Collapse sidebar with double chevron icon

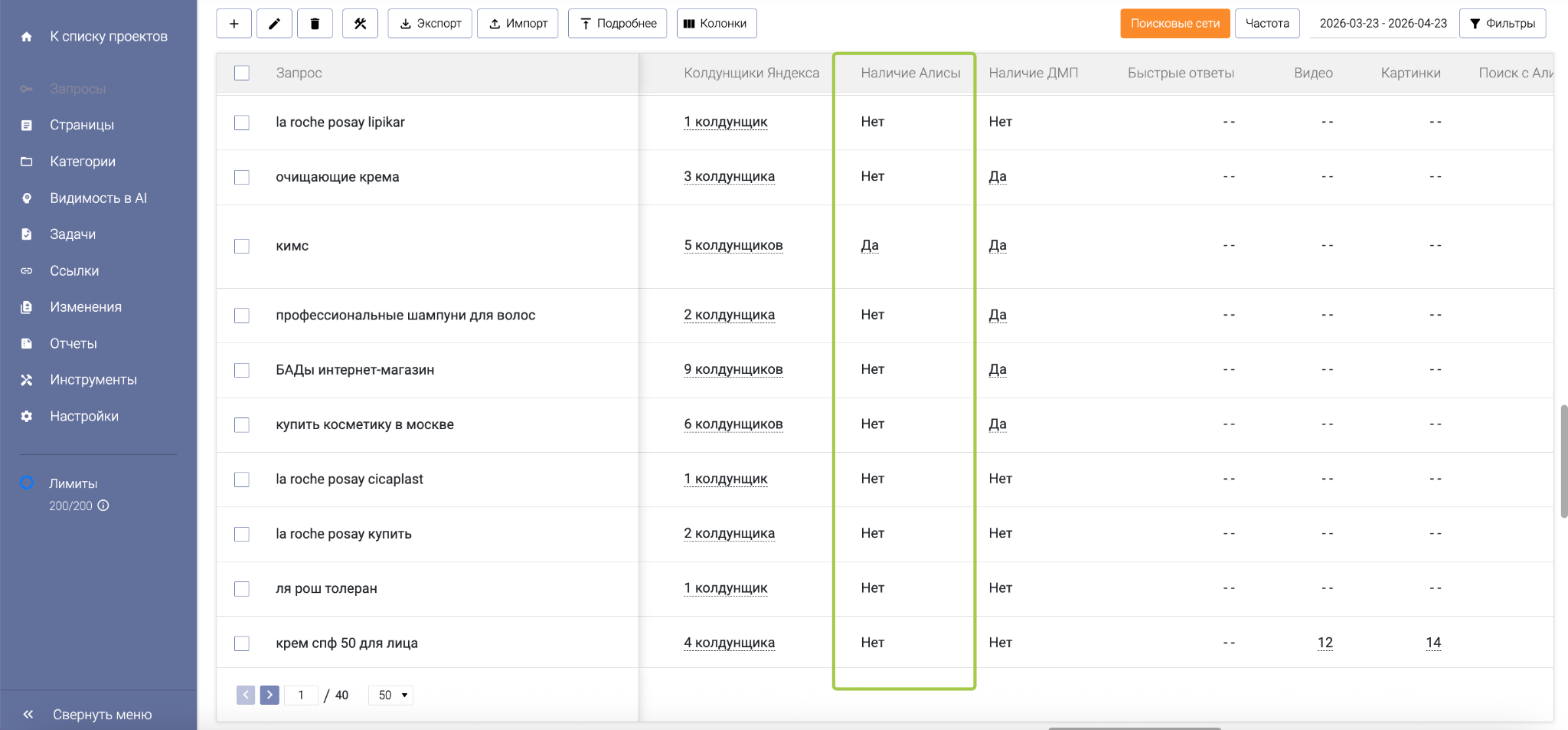(28, 714)
